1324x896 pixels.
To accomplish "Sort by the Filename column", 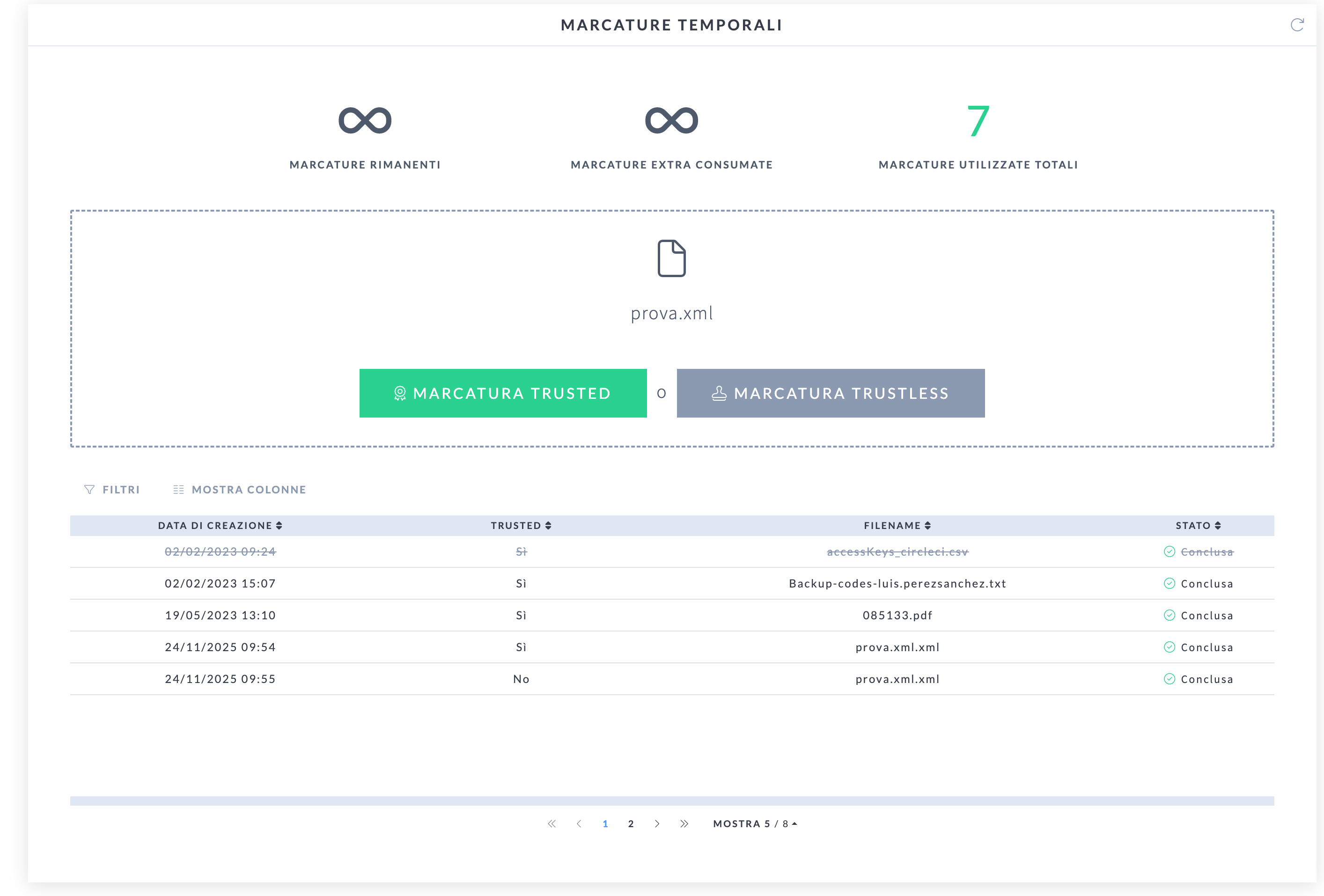I will click(897, 526).
